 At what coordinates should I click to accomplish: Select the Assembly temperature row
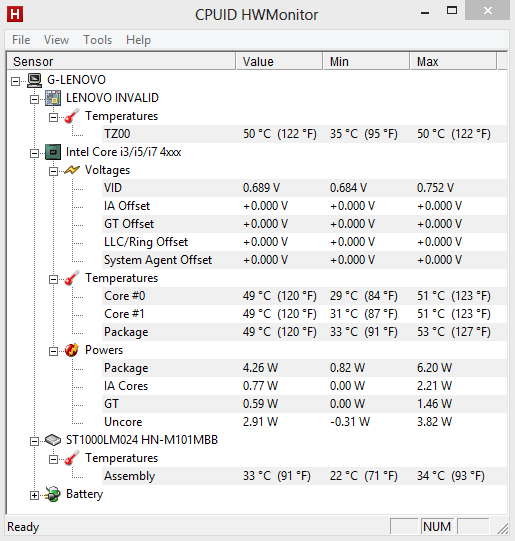click(x=305, y=476)
